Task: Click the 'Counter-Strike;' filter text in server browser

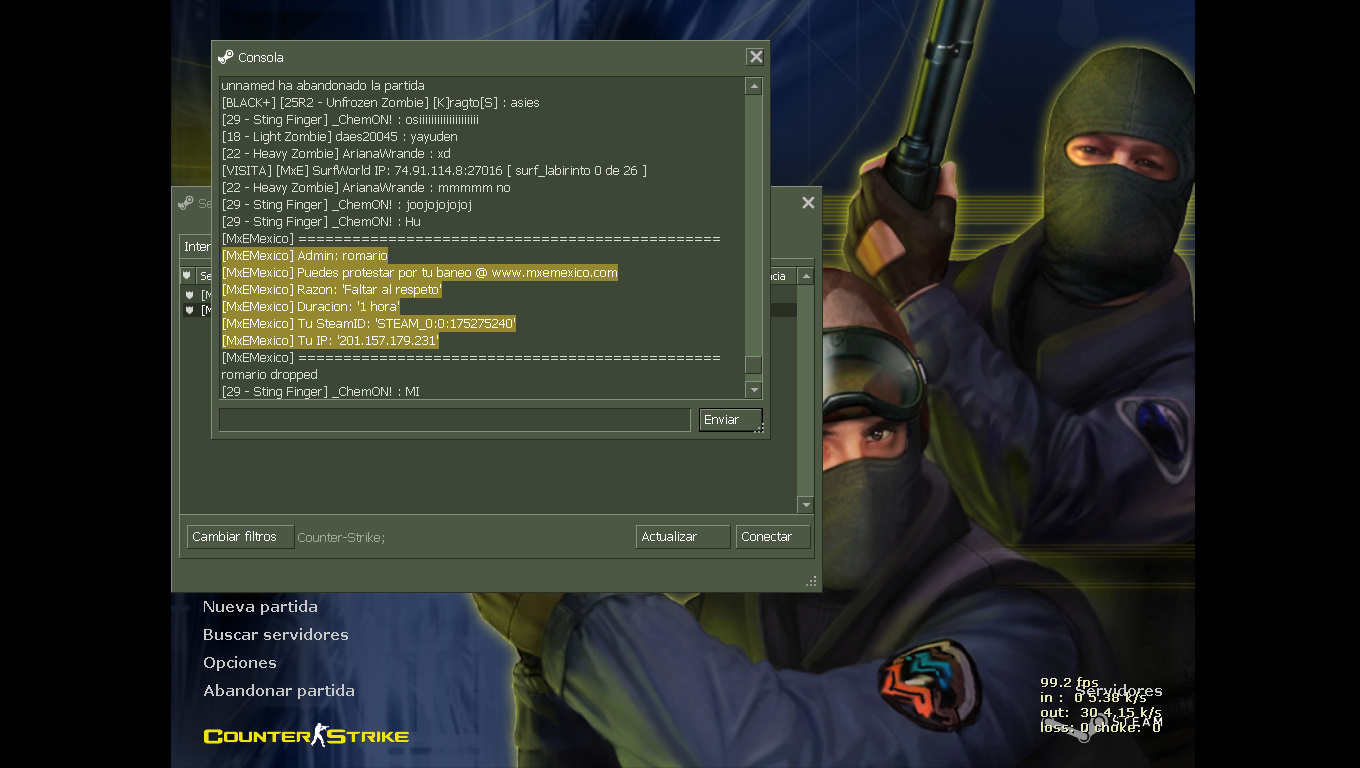Action: coord(341,538)
